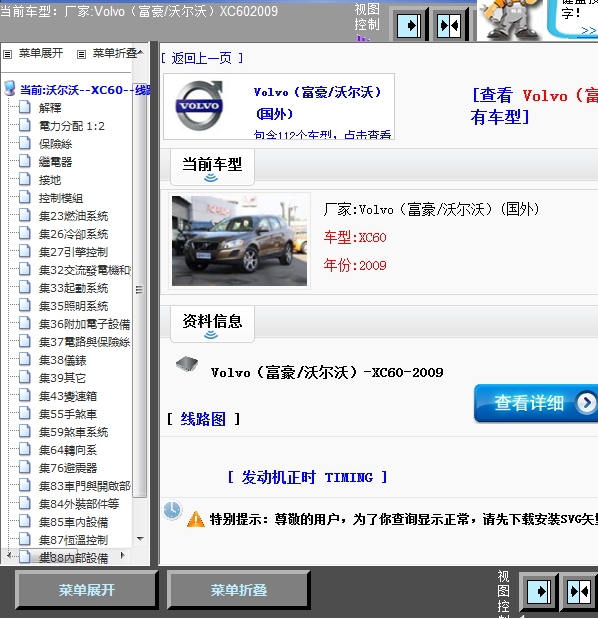Click the 资料信息 section tab
Viewport: 598px width, 619px height.
212,324
